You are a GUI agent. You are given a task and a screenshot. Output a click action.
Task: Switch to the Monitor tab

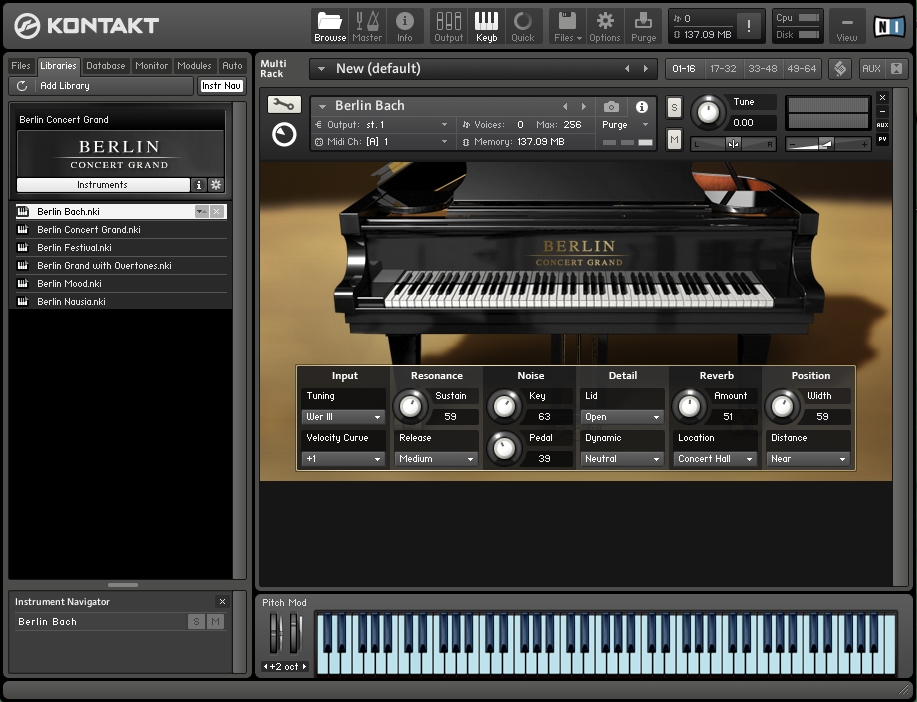151,66
